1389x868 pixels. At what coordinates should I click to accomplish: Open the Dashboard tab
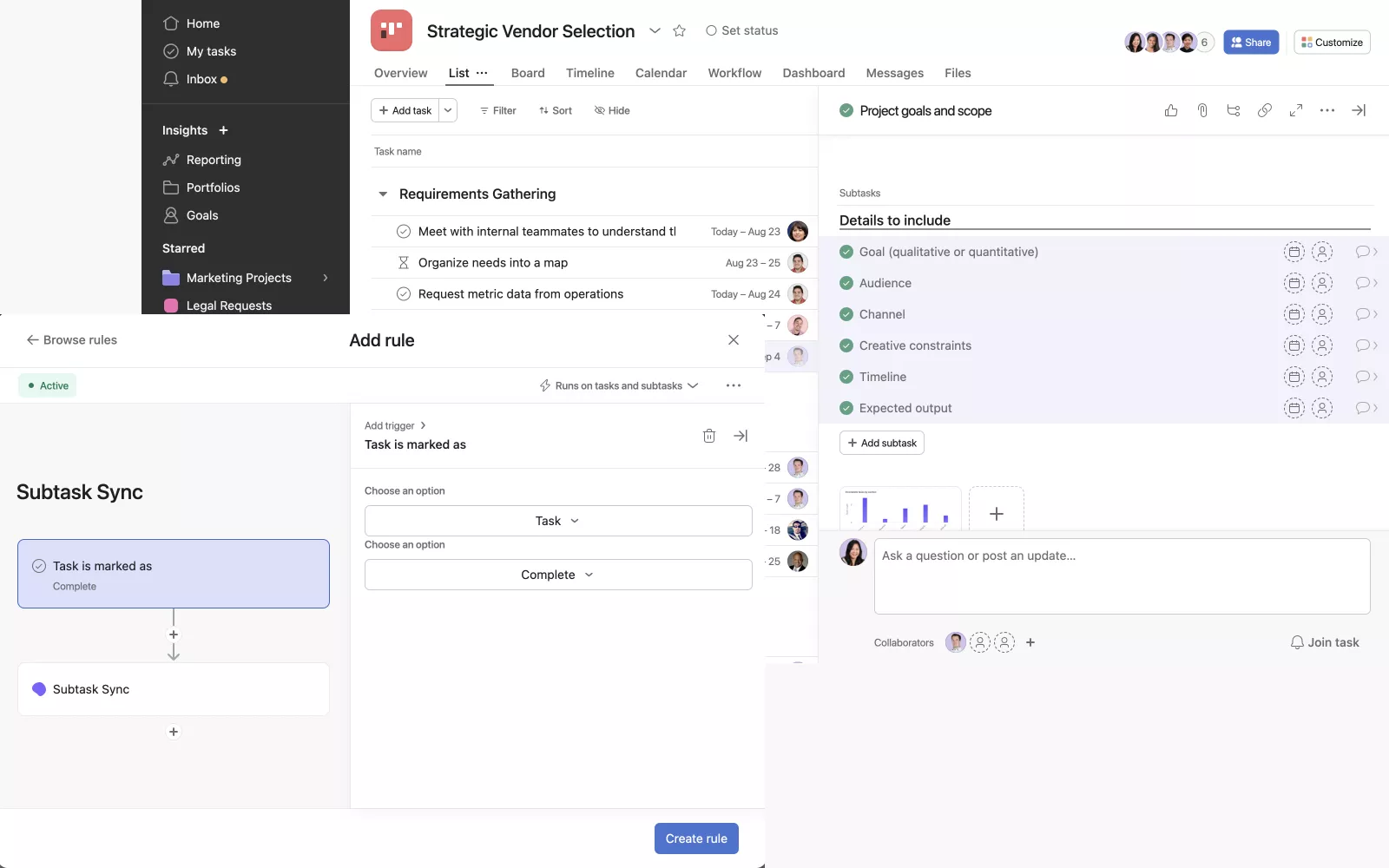tap(813, 73)
